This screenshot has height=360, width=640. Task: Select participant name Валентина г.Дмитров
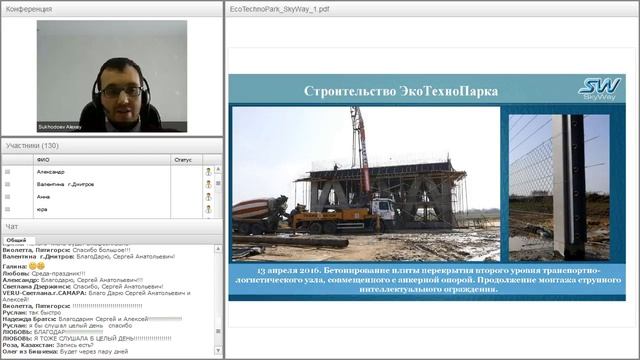[x=65, y=184]
